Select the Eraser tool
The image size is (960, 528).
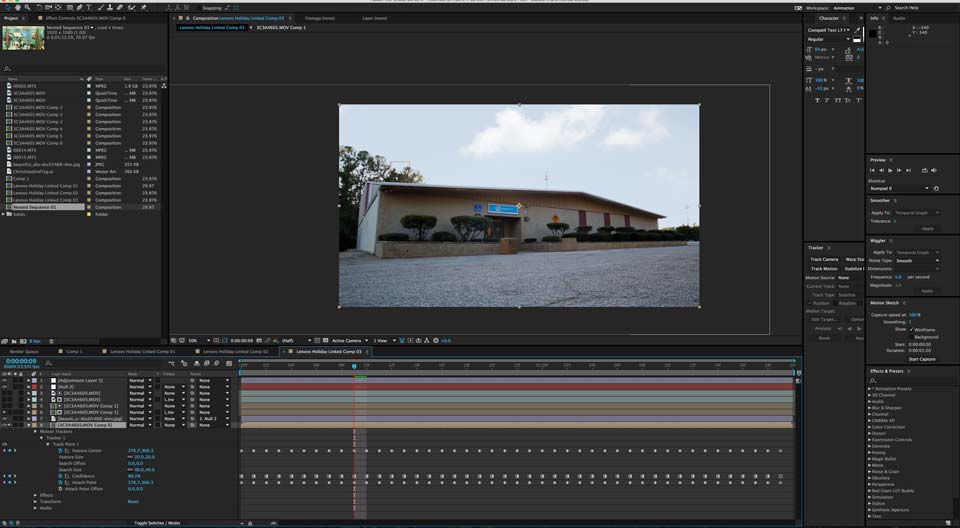click(x=120, y=7)
